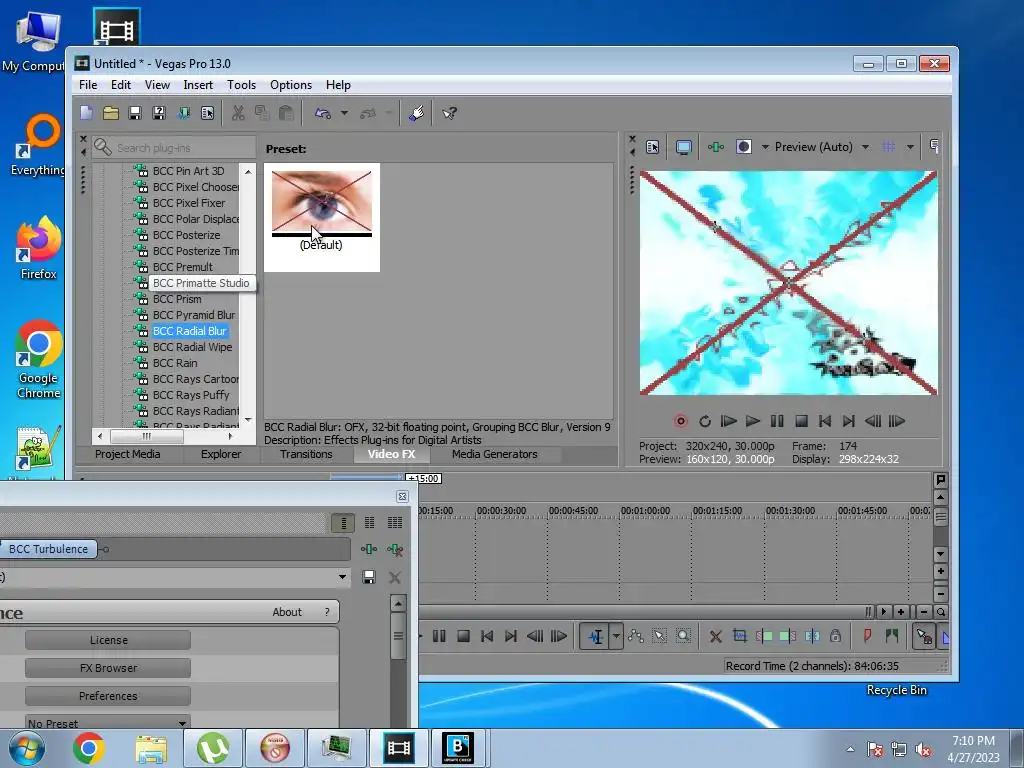
Task: Go to start from the preview transport
Action: (x=825, y=421)
